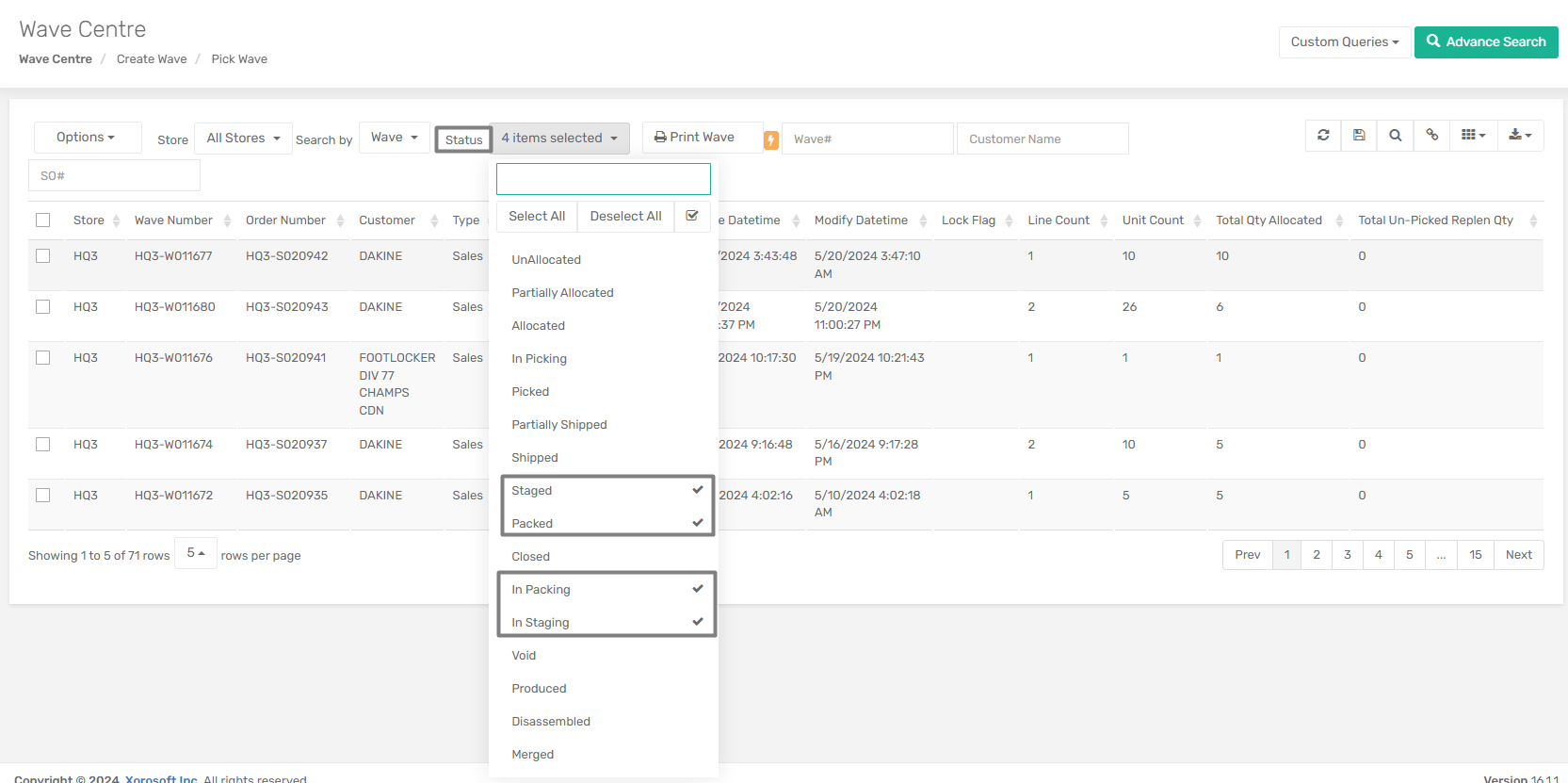Open the Search by Wave dropdown
This screenshot has width=1568, height=783.
click(x=395, y=137)
